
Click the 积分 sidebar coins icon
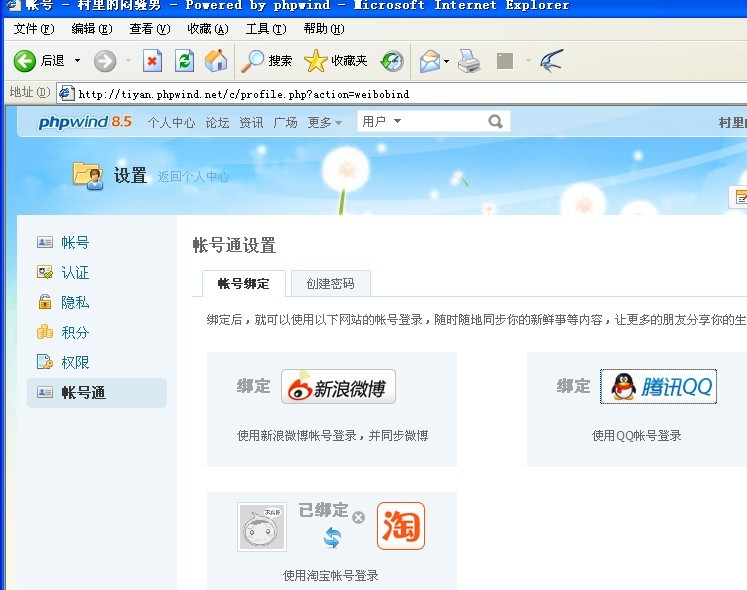point(45,332)
